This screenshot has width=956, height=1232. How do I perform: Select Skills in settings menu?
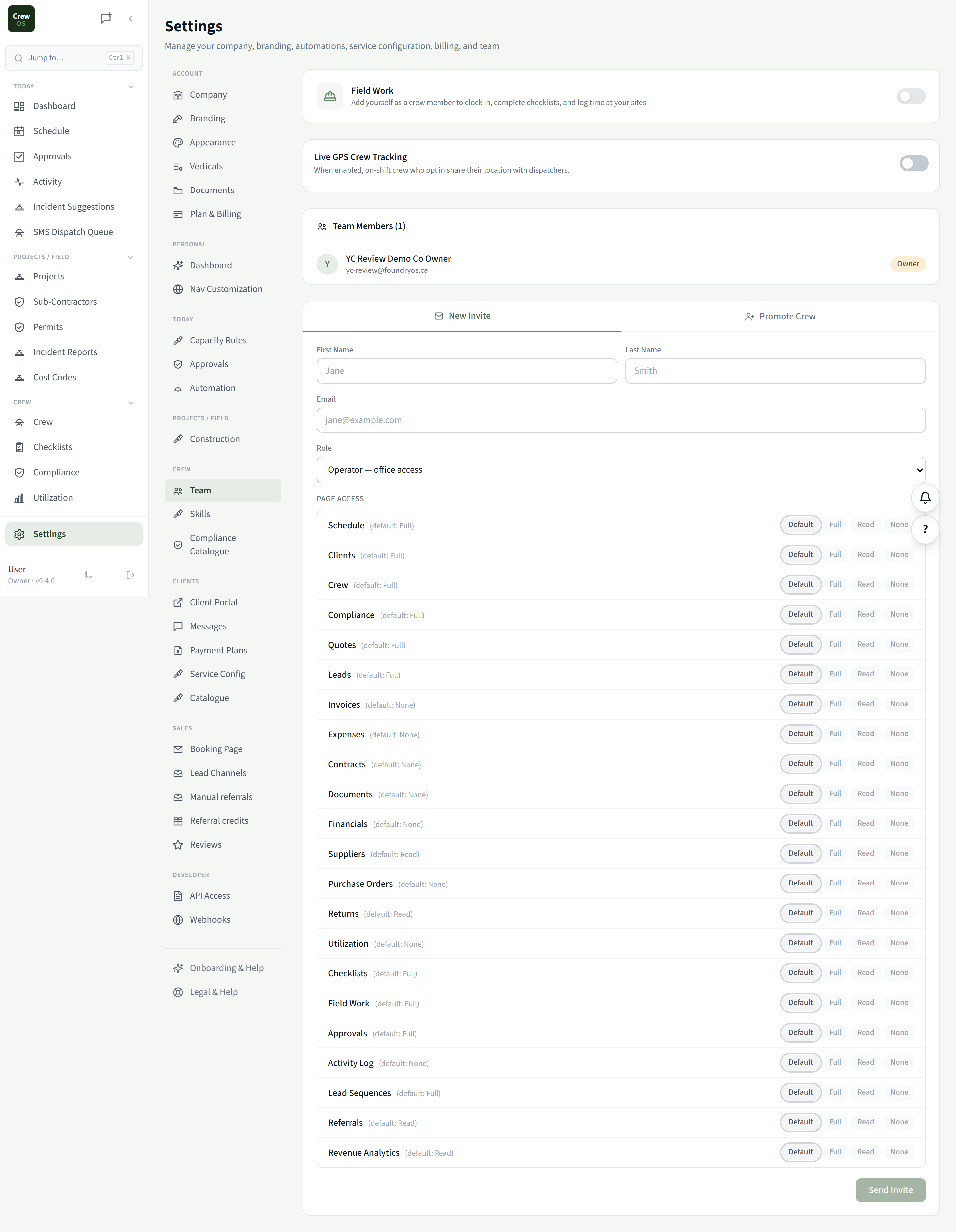point(223,514)
